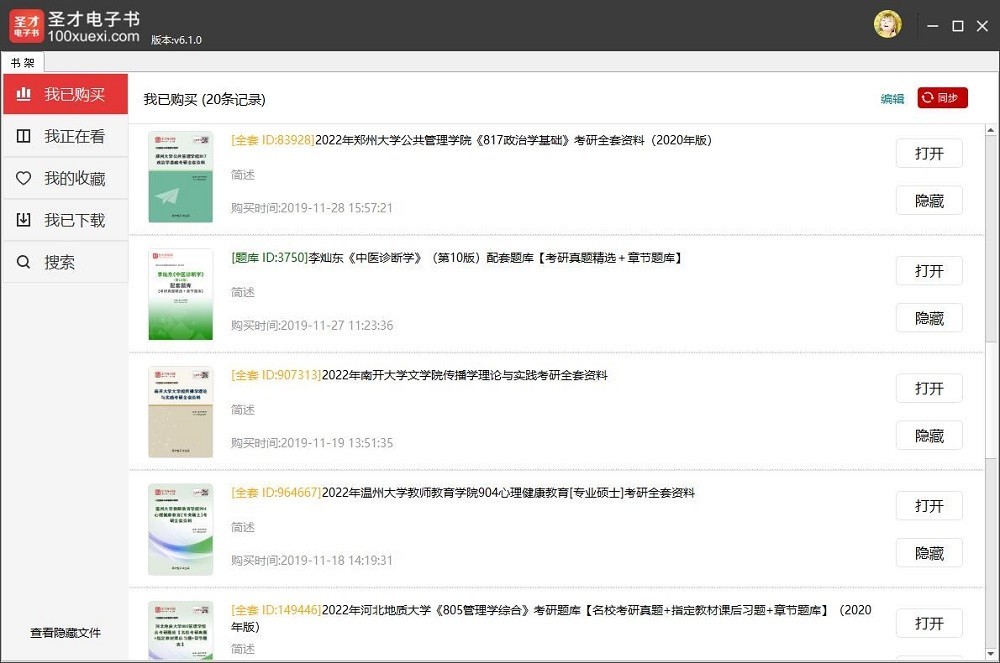This screenshot has height=663, width=1000.
Task: Click the 圣才电子书 logo icon
Action: tap(27, 26)
